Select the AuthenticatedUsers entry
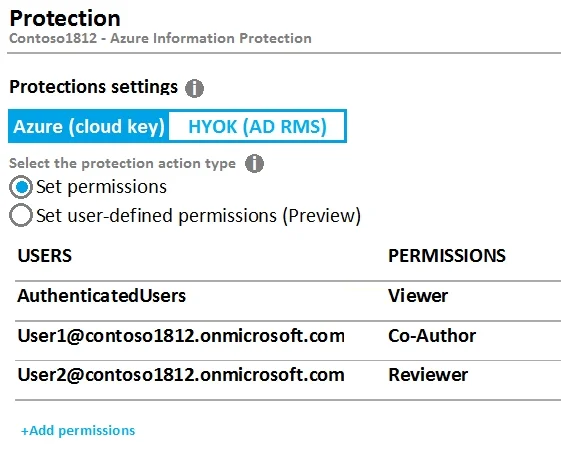561x449 pixels. [102, 296]
